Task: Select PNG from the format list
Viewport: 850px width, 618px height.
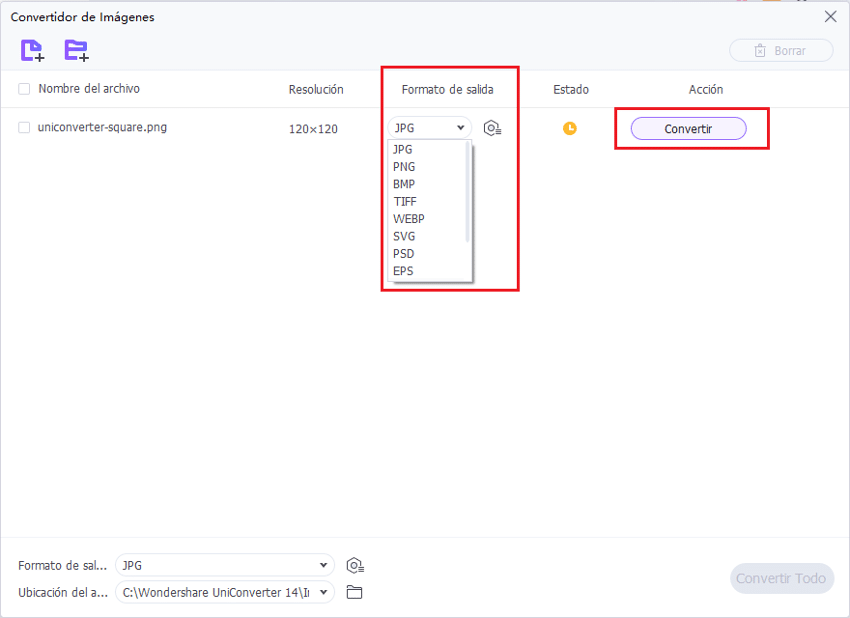Action: coord(405,167)
